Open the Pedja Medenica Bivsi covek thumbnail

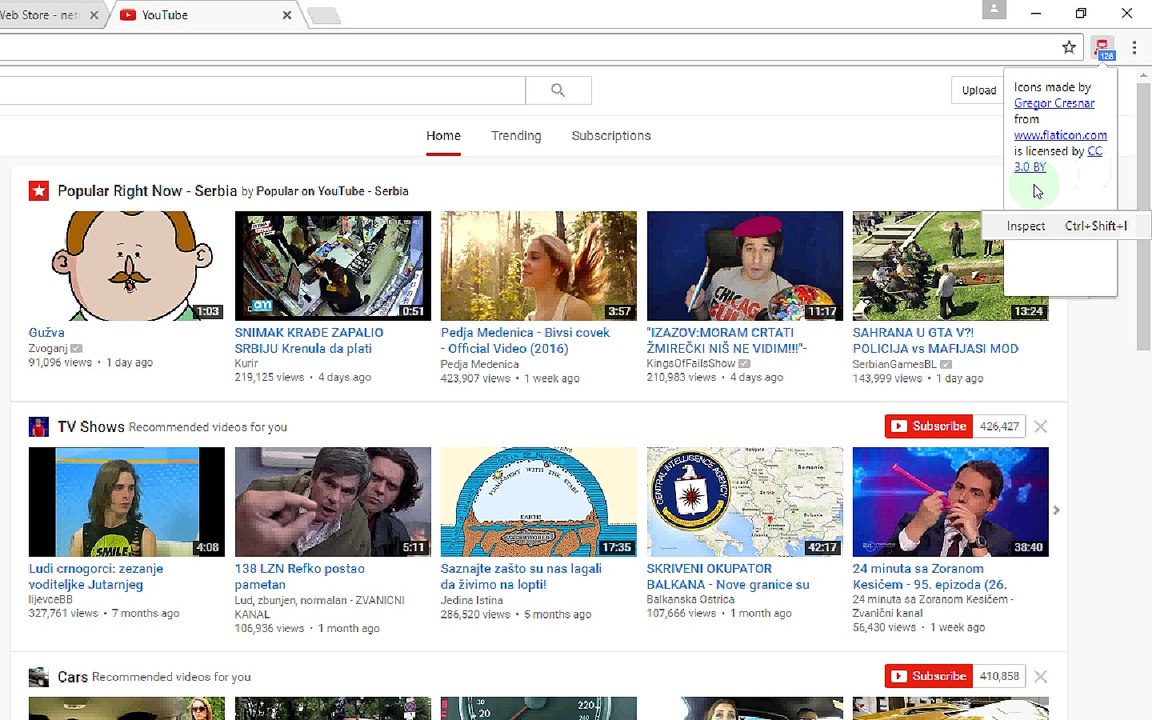[x=539, y=266]
